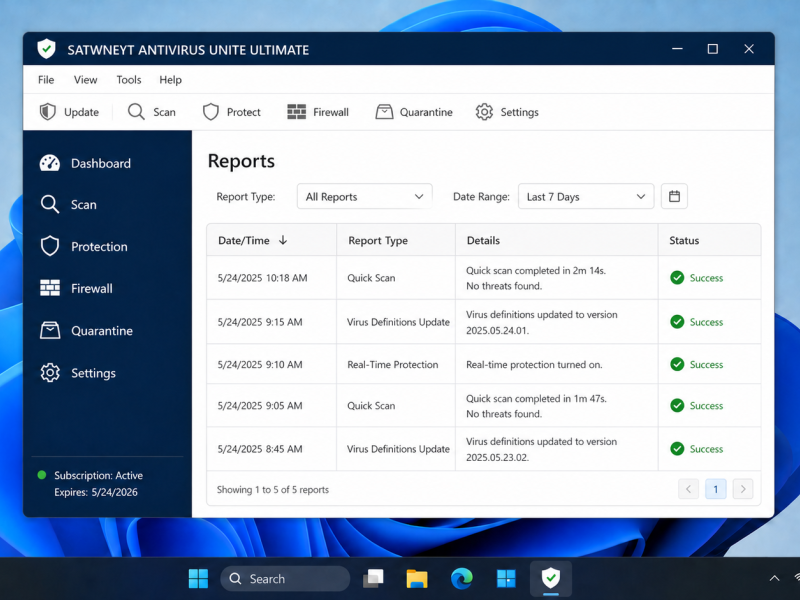Screen dimensions: 800x600
Task: Open the calendar date picker icon
Action: [674, 196]
